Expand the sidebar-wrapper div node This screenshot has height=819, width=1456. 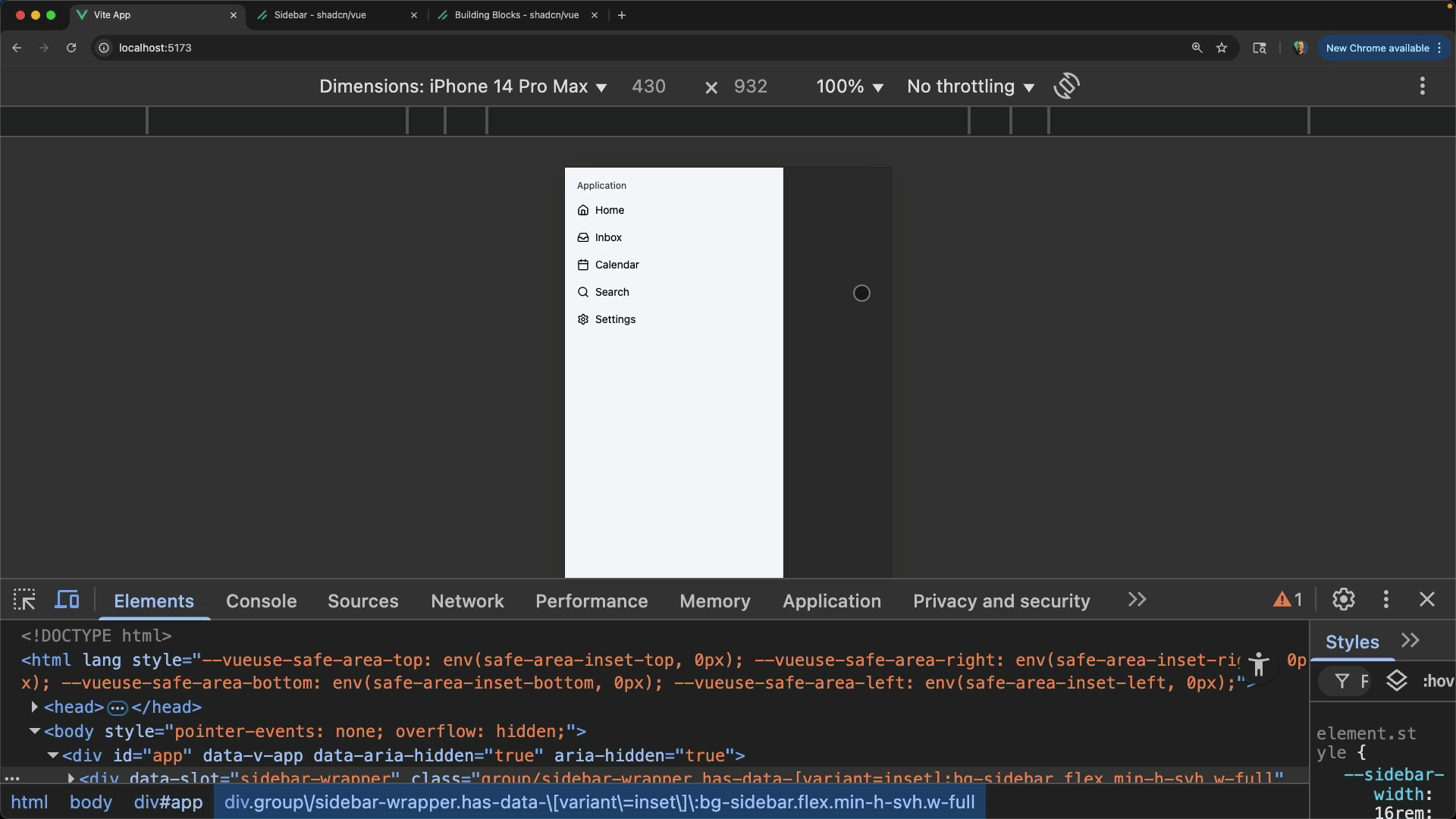coord(71,778)
